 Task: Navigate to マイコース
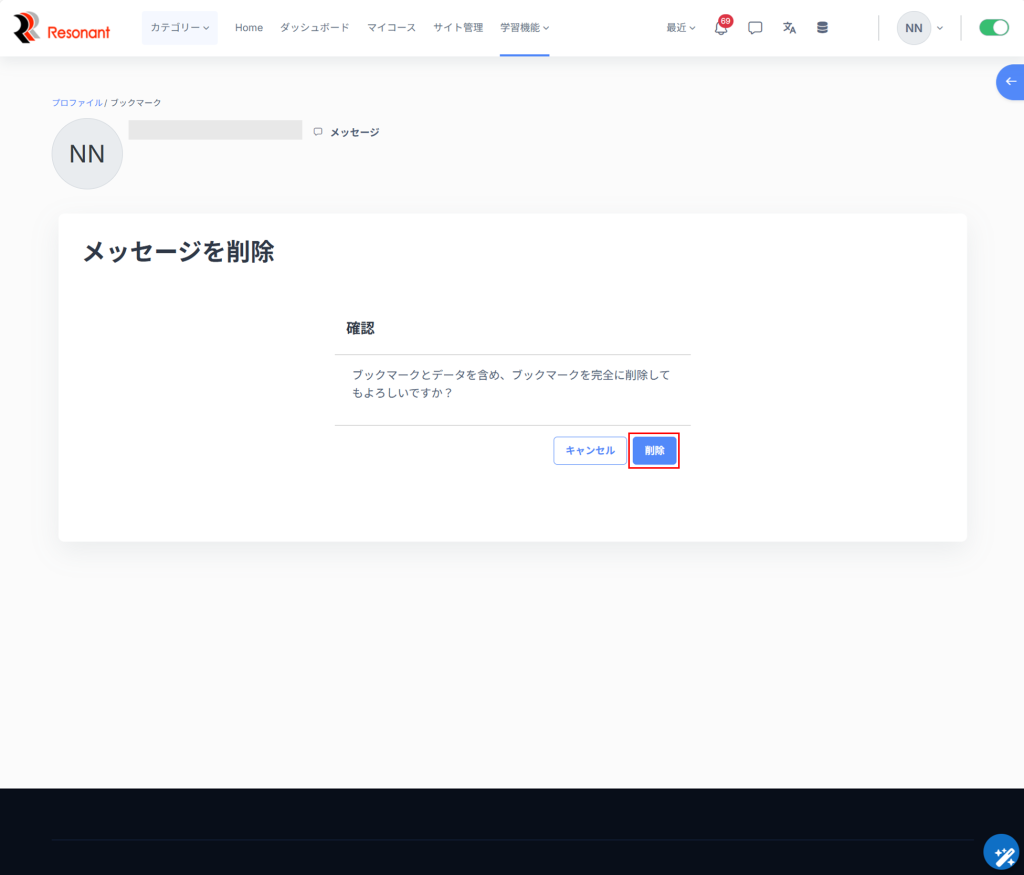(x=391, y=28)
